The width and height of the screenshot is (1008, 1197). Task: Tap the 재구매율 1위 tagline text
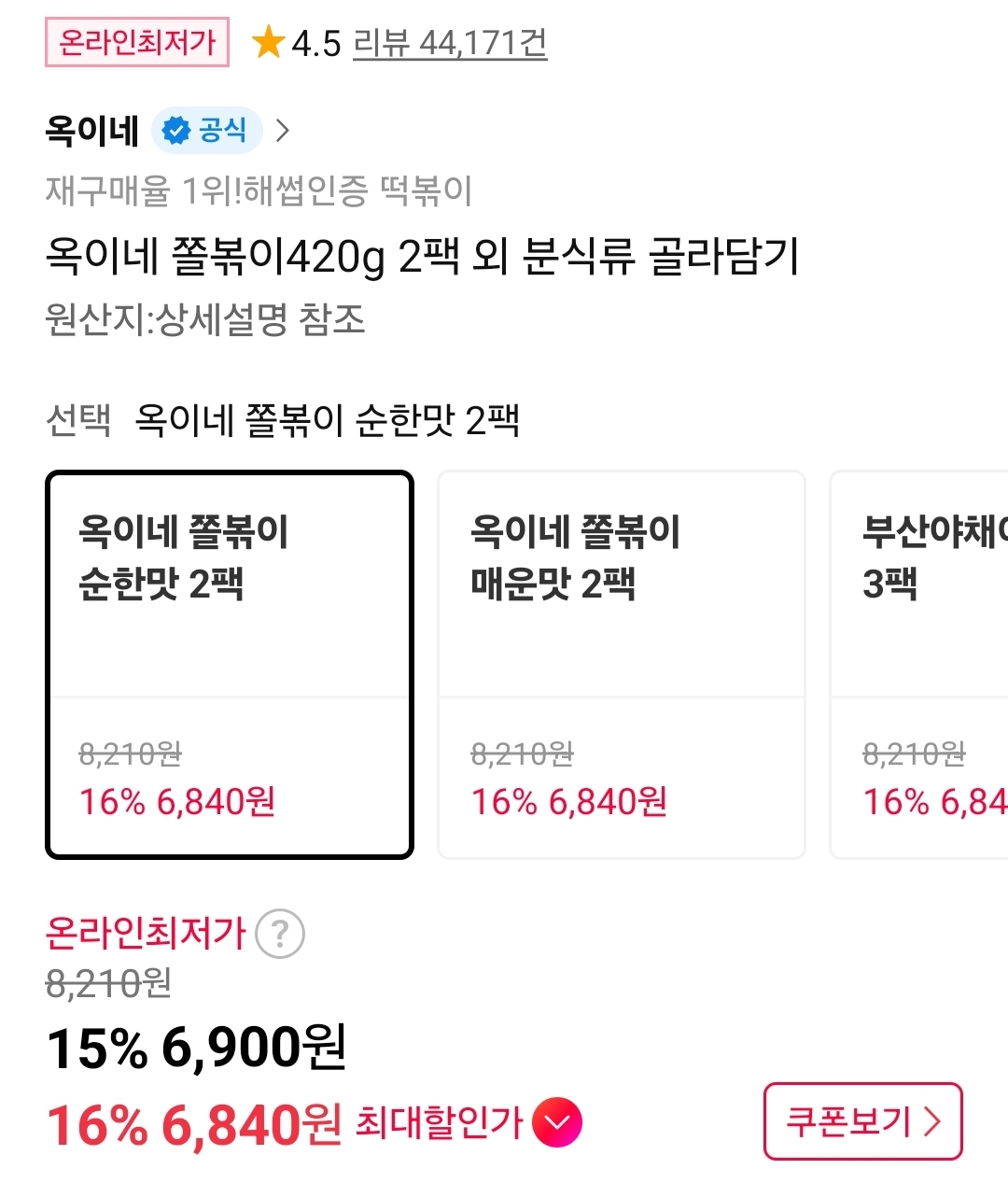(259, 191)
